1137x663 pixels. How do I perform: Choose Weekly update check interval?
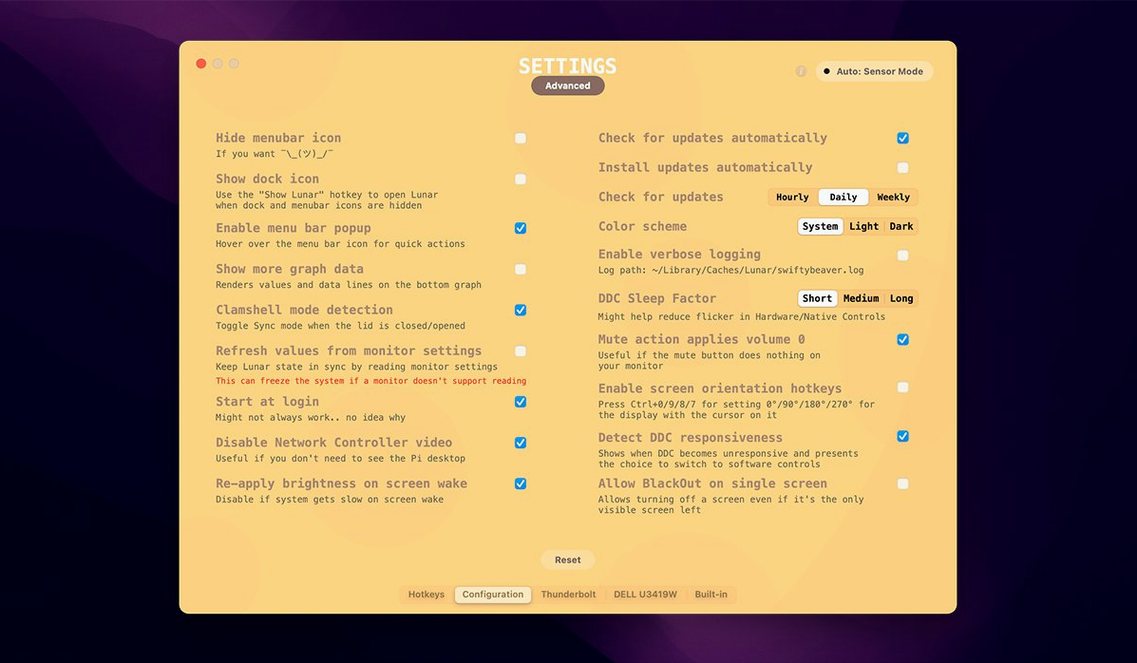point(893,197)
